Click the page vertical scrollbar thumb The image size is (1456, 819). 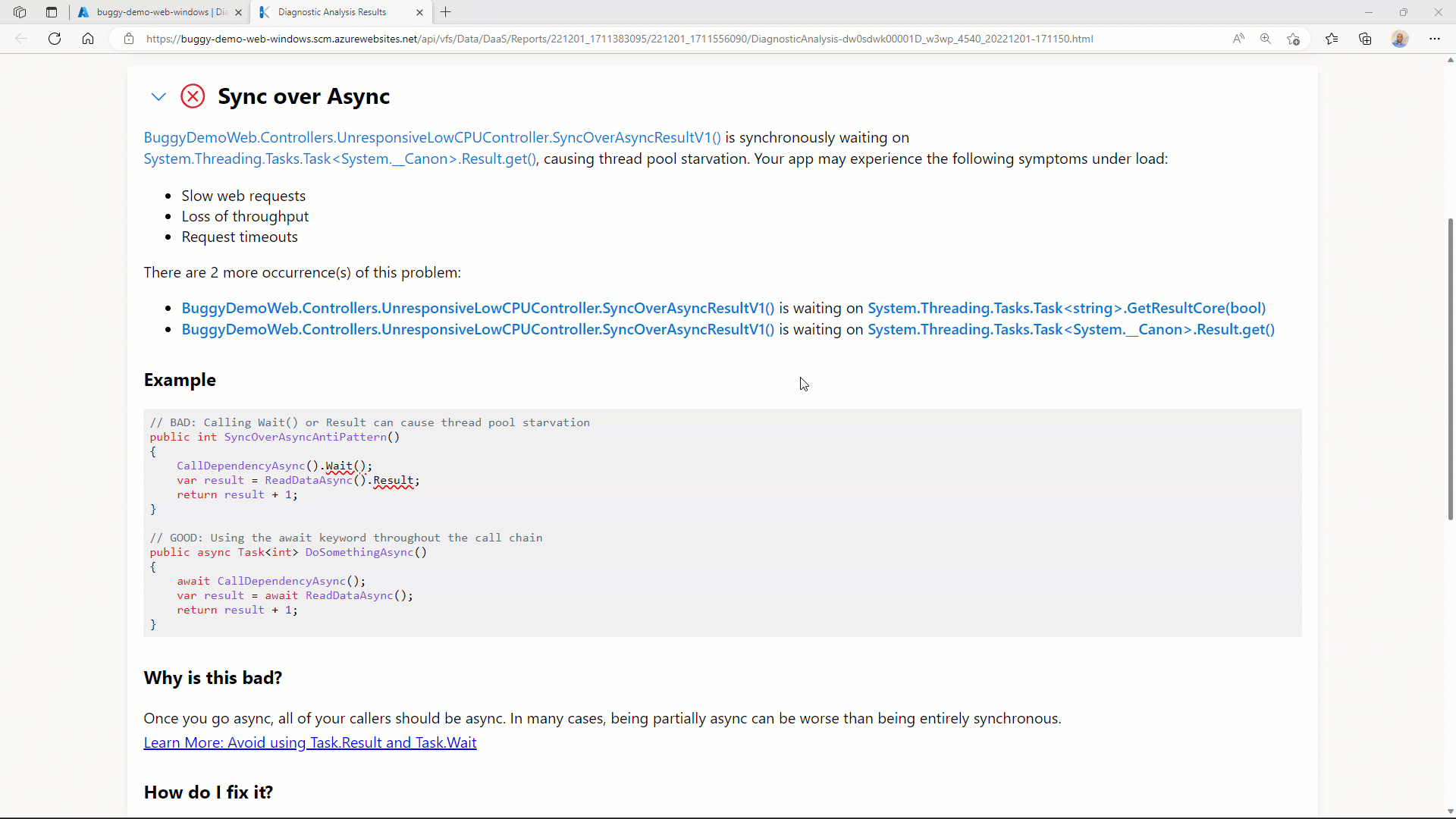(1450, 369)
